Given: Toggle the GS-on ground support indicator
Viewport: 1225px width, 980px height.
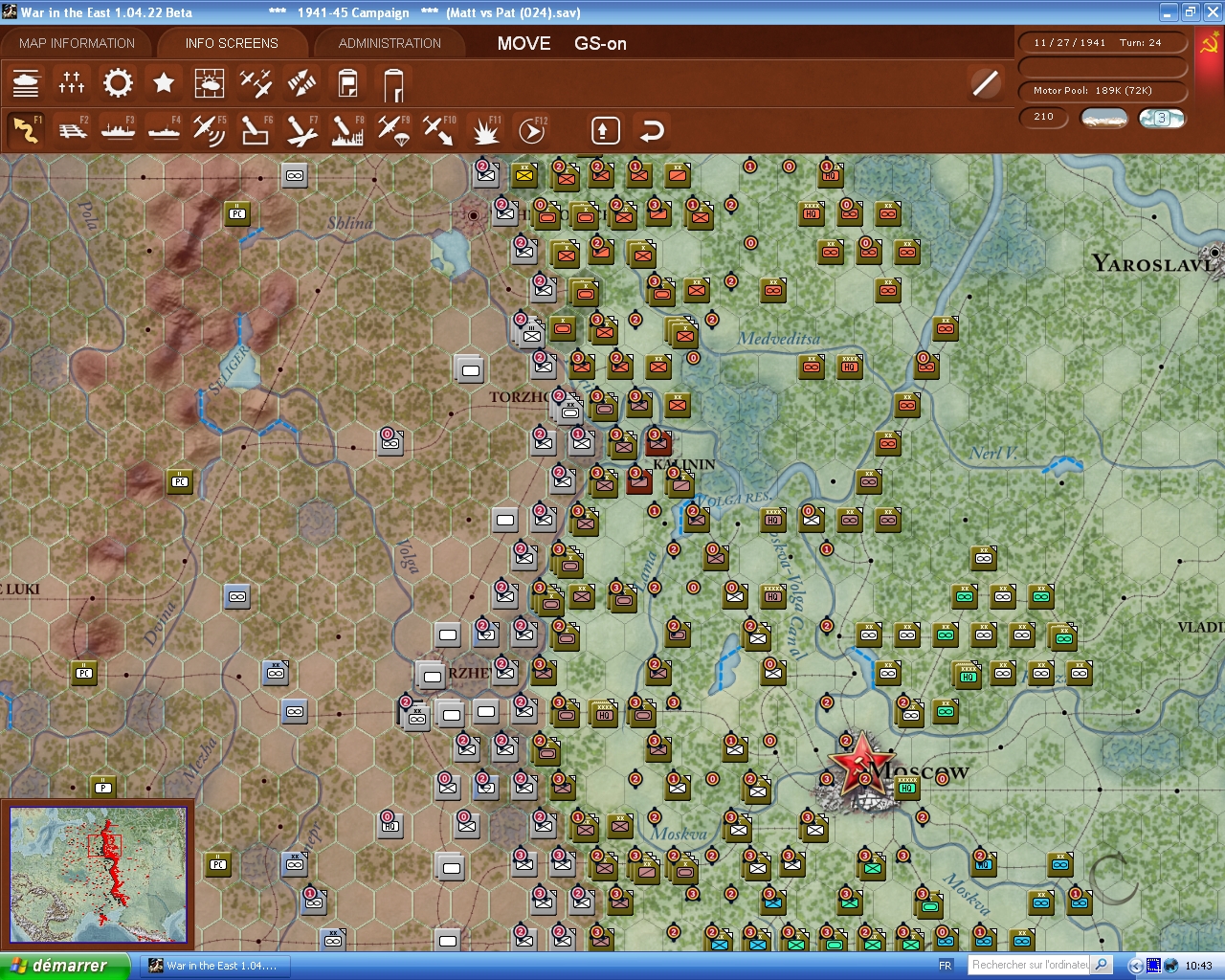Looking at the screenshot, I should (600, 43).
